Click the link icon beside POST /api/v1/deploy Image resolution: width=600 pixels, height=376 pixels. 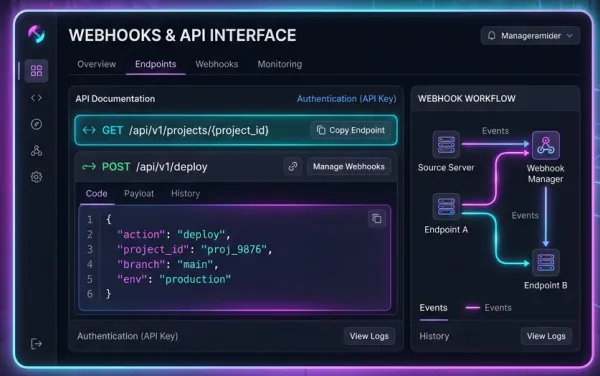[x=293, y=167]
